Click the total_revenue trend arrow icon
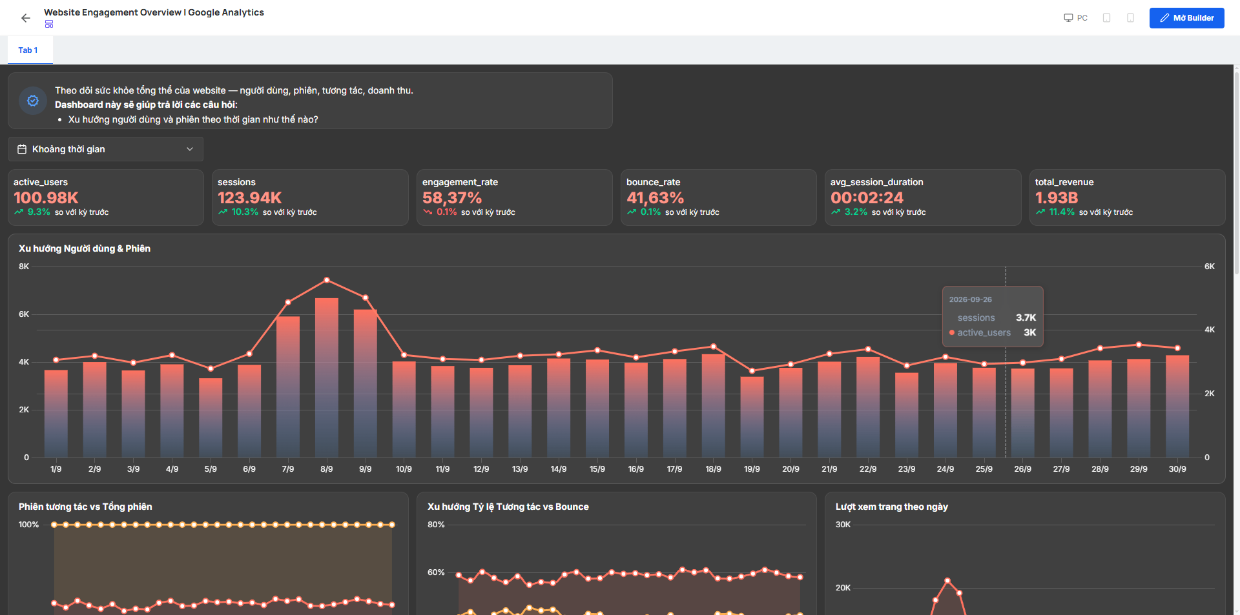Screen dimensions: 1240x615 tap(1040, 212)
